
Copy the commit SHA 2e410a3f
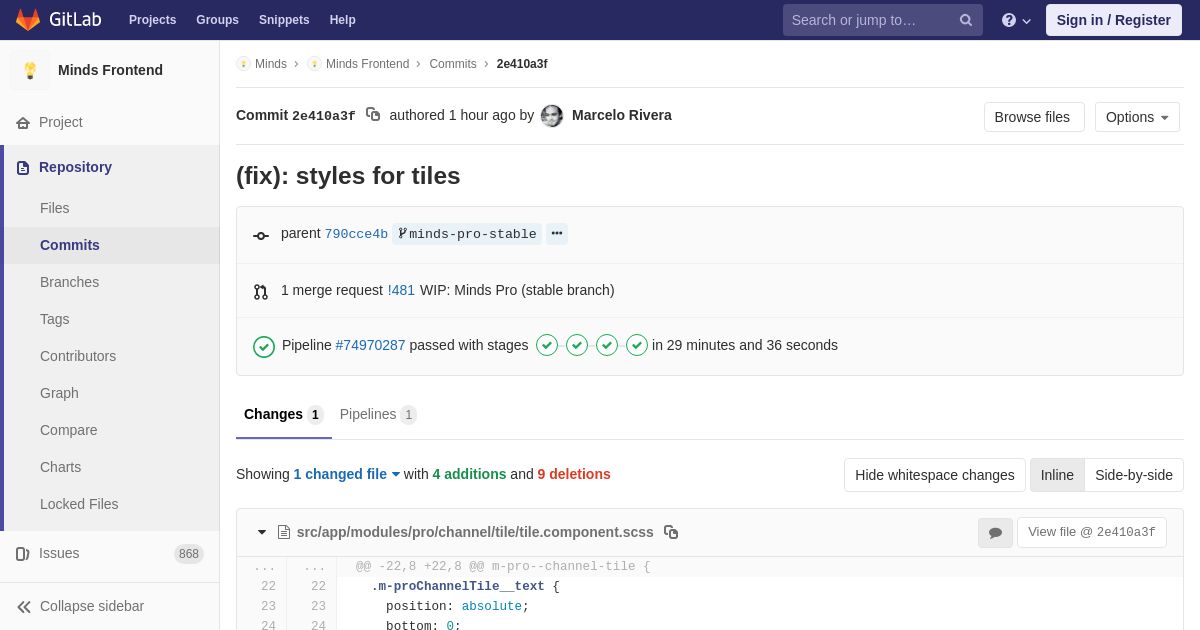373,115
